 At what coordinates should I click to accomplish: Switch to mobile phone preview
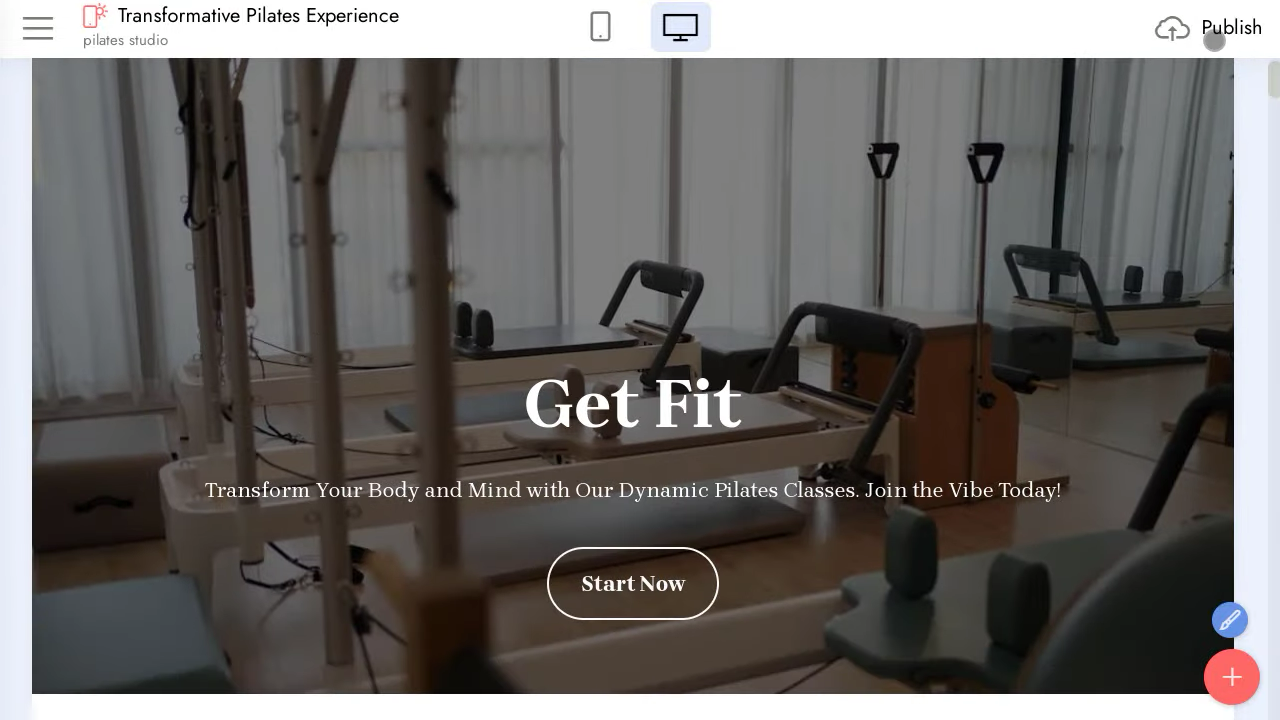point(600,27)
